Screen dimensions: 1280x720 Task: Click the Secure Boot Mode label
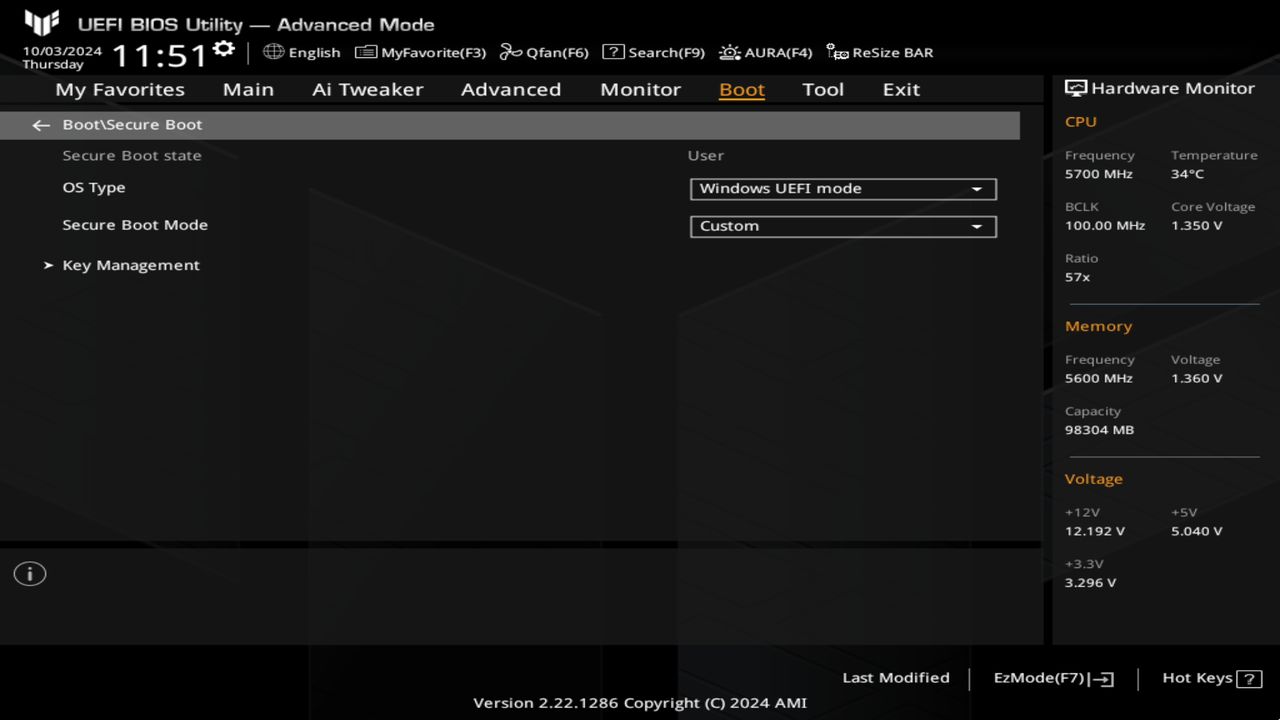[135, 225]
